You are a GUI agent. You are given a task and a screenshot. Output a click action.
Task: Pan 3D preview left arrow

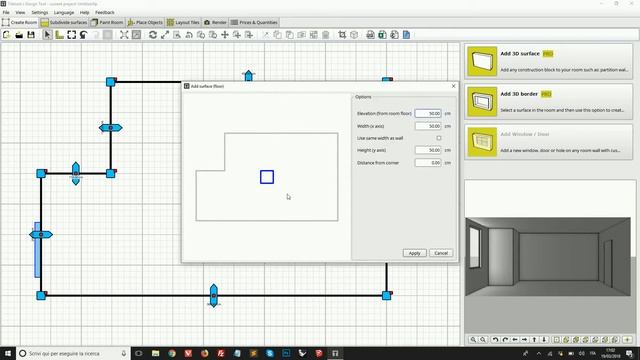515,340
